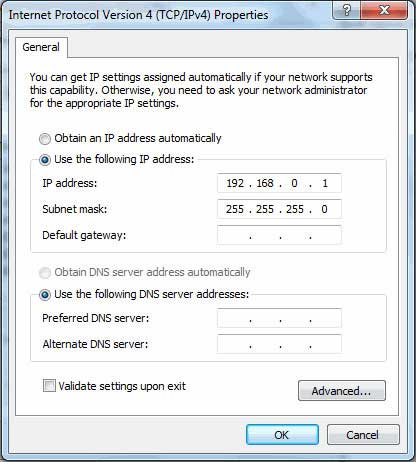This screenshot has height=462, width=416.
Task: Close the TCP/IPv4 Properties dialog
Action: pos(384,10)
